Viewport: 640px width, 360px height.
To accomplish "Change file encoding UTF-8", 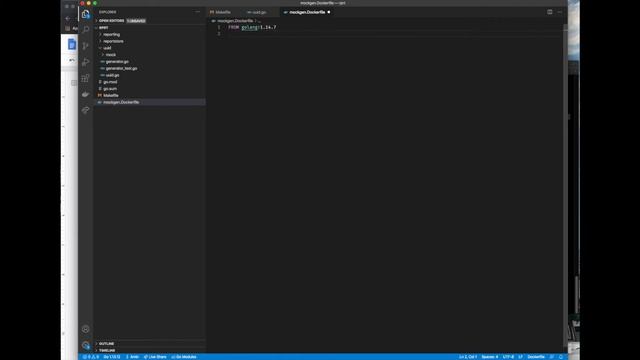I will (508, 357).
